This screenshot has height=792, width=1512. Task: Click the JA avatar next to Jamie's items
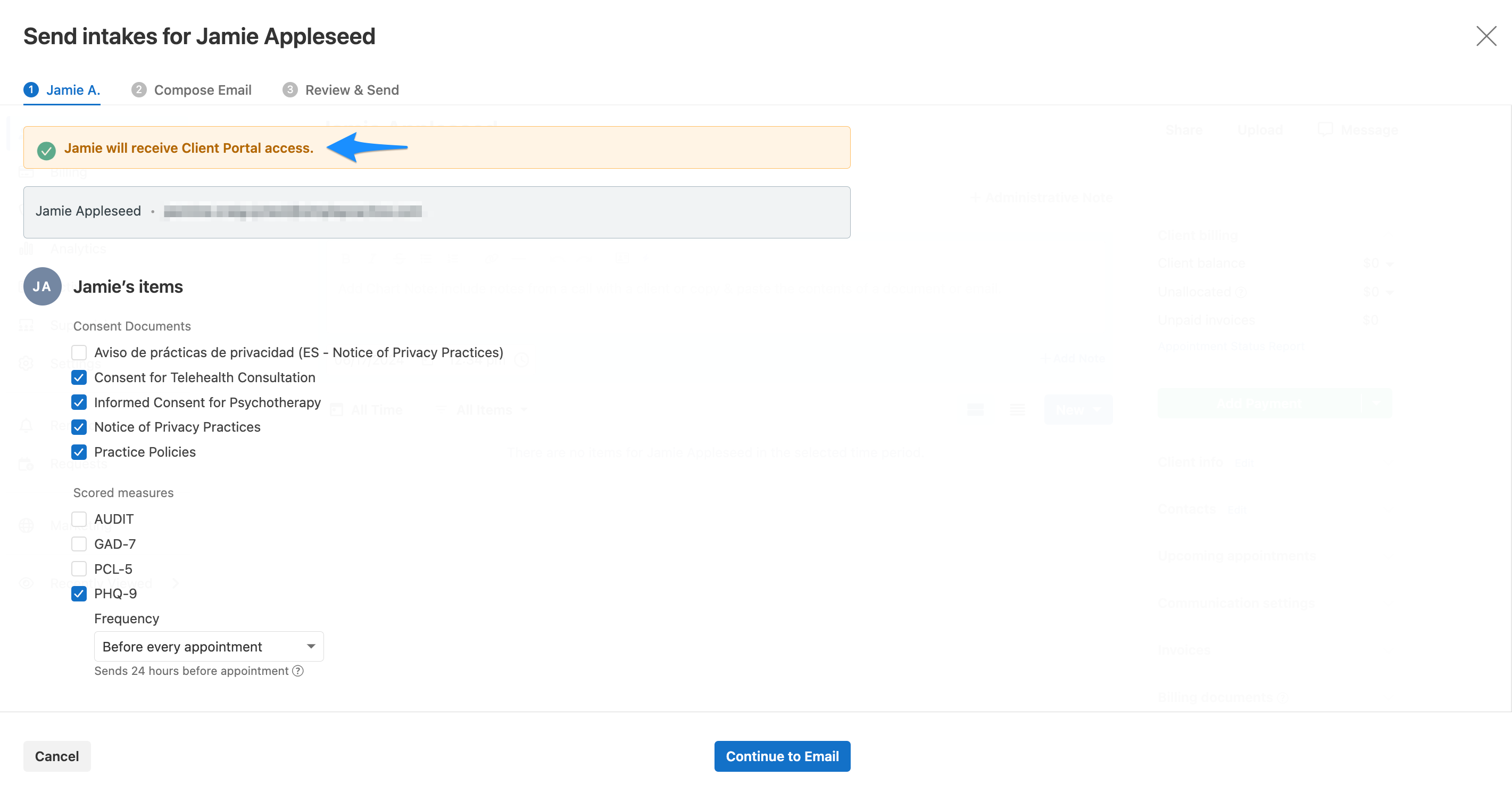pos(41,286)
